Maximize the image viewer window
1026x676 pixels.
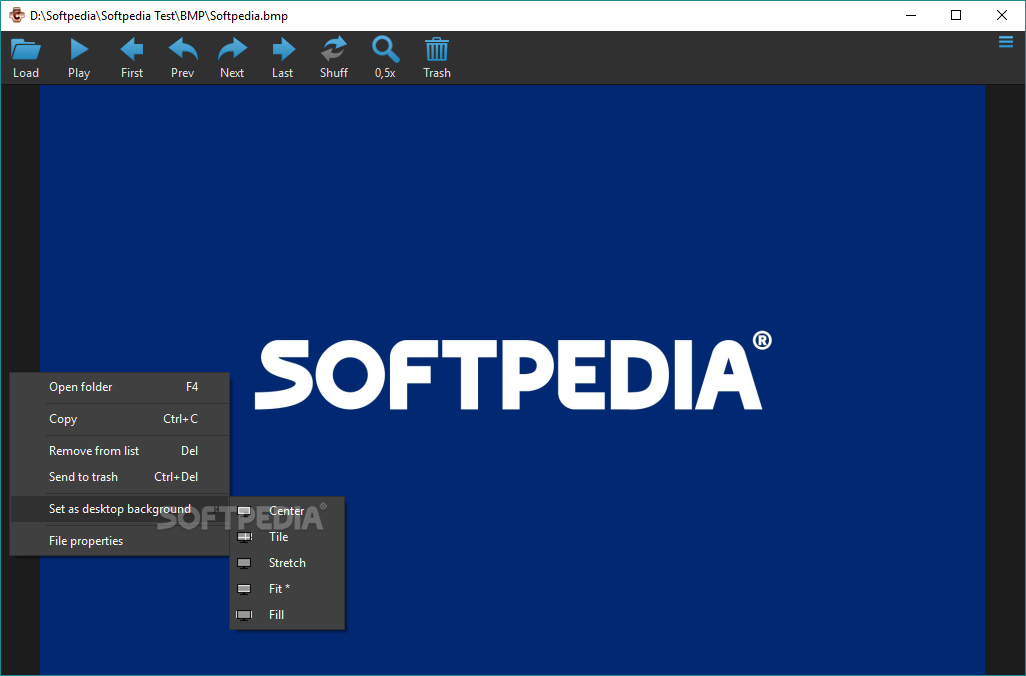[x=956, y=15]
